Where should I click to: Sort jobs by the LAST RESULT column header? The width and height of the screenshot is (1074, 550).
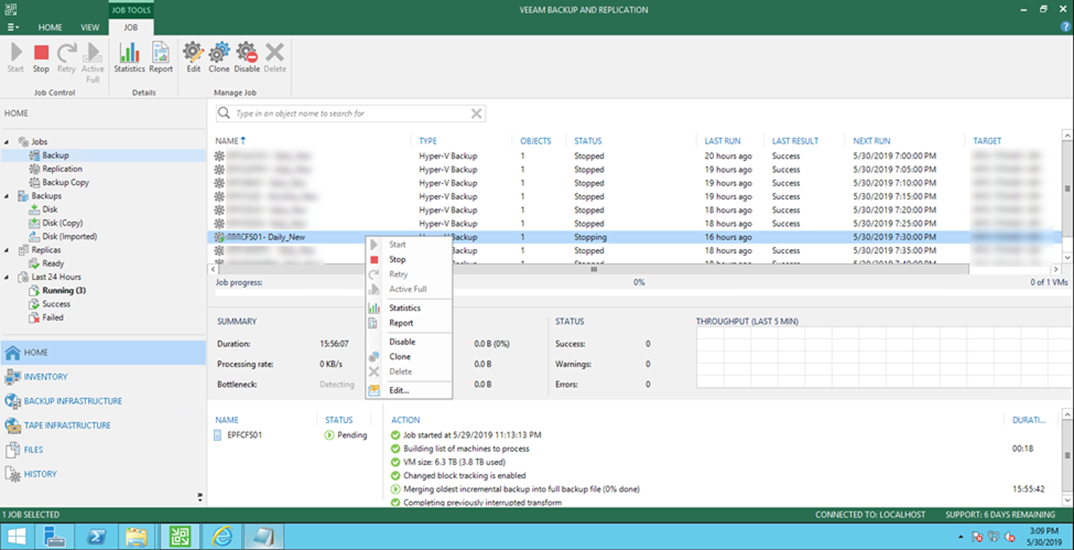795,141
